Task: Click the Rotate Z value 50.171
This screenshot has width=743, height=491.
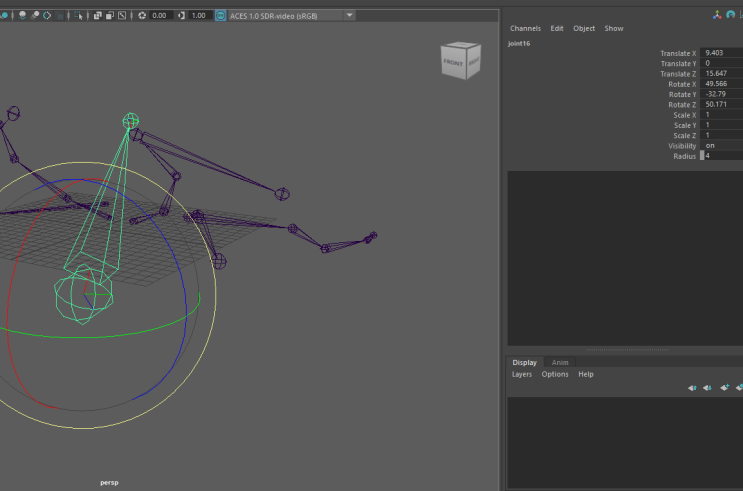Action: click(721, 104)
